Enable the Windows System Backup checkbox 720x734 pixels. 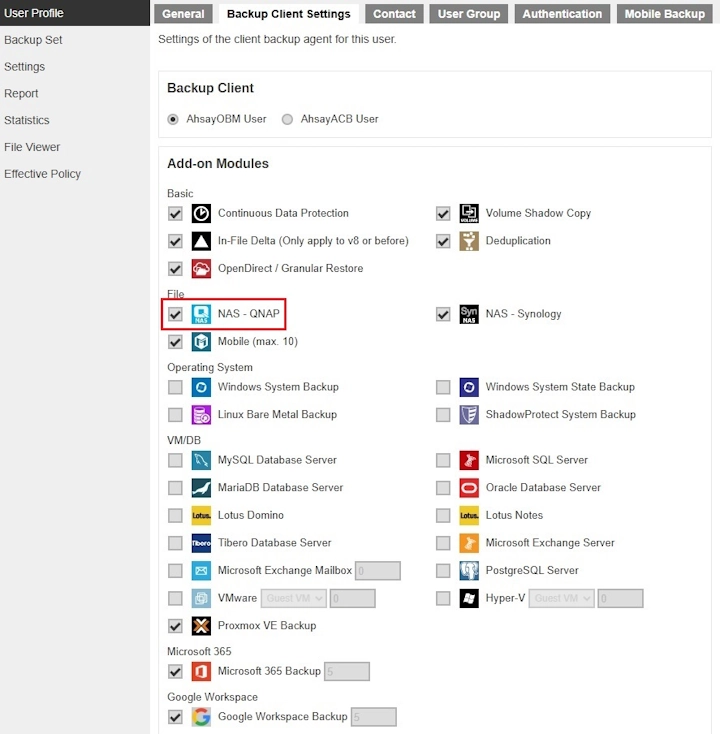[175, 387]
